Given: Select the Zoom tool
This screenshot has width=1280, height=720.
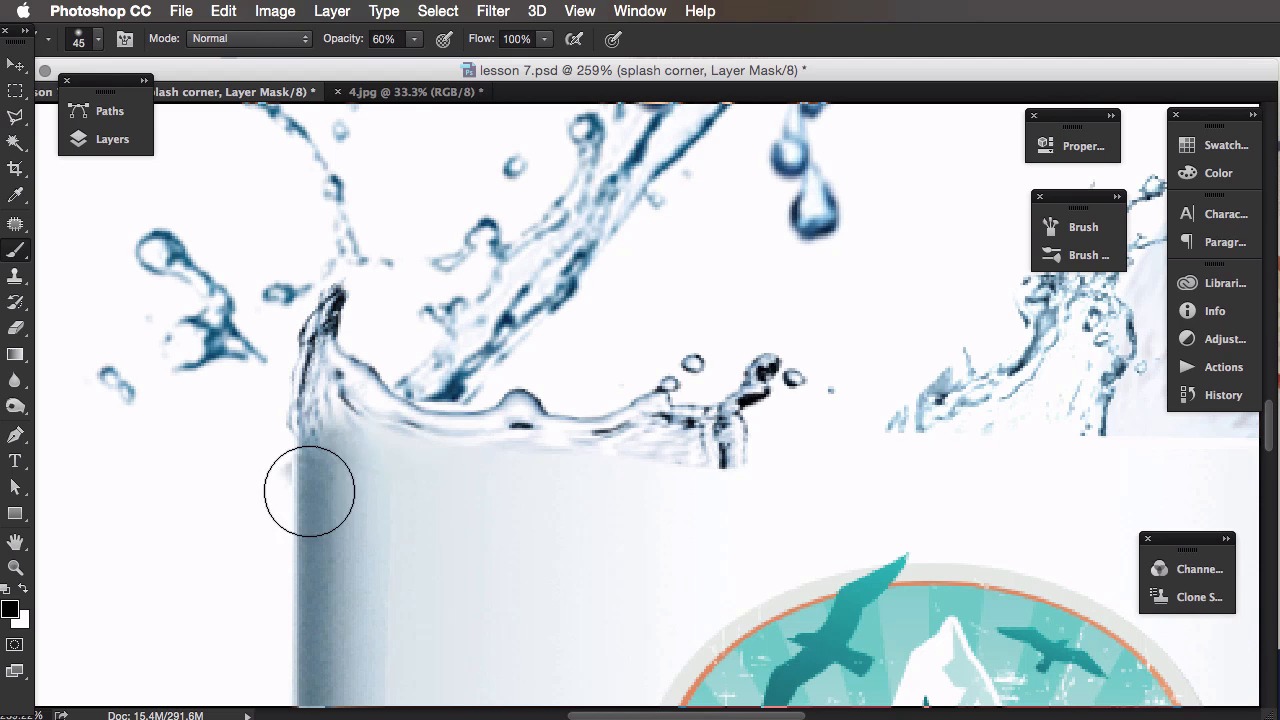Looking at the screenshot, I should pyautogui.click(x=15, y=567).
